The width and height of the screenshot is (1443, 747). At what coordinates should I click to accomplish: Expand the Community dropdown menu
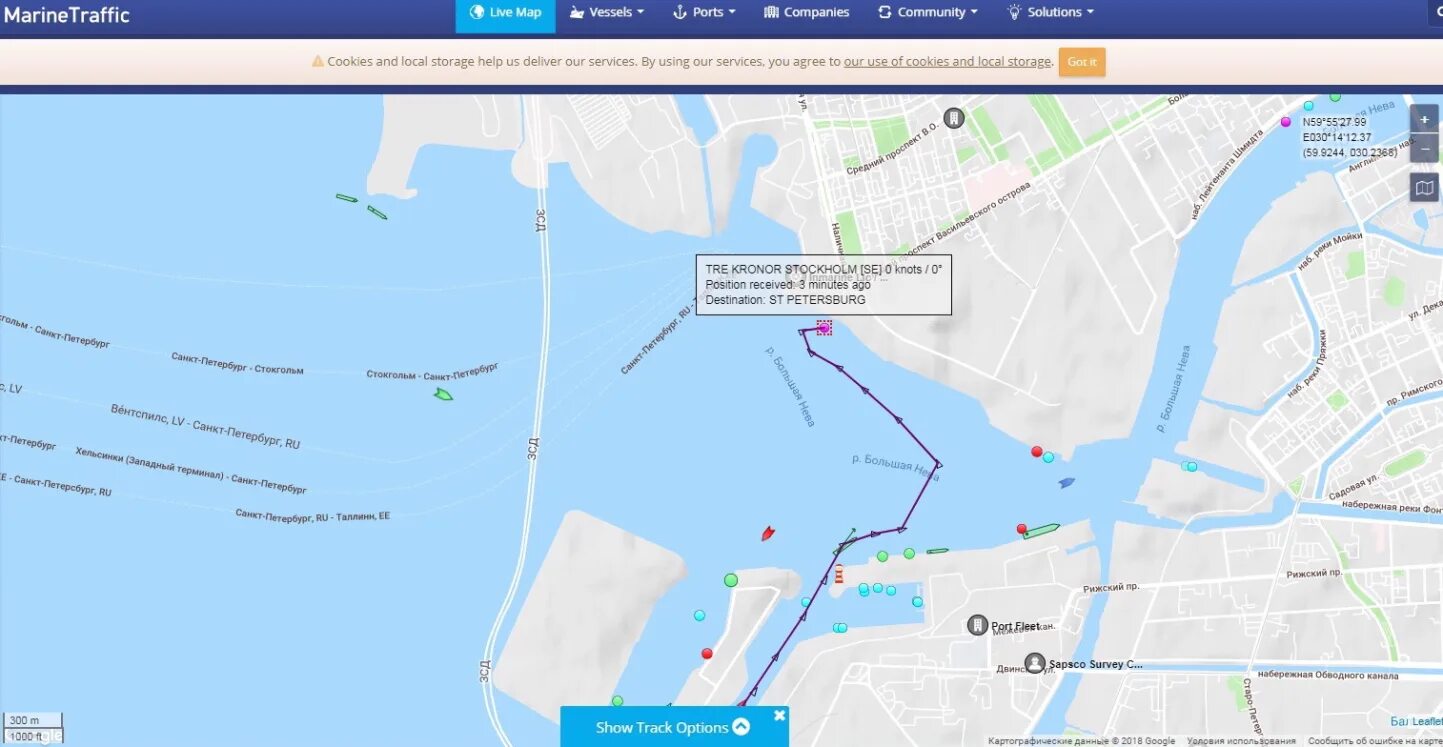(927, 13)
